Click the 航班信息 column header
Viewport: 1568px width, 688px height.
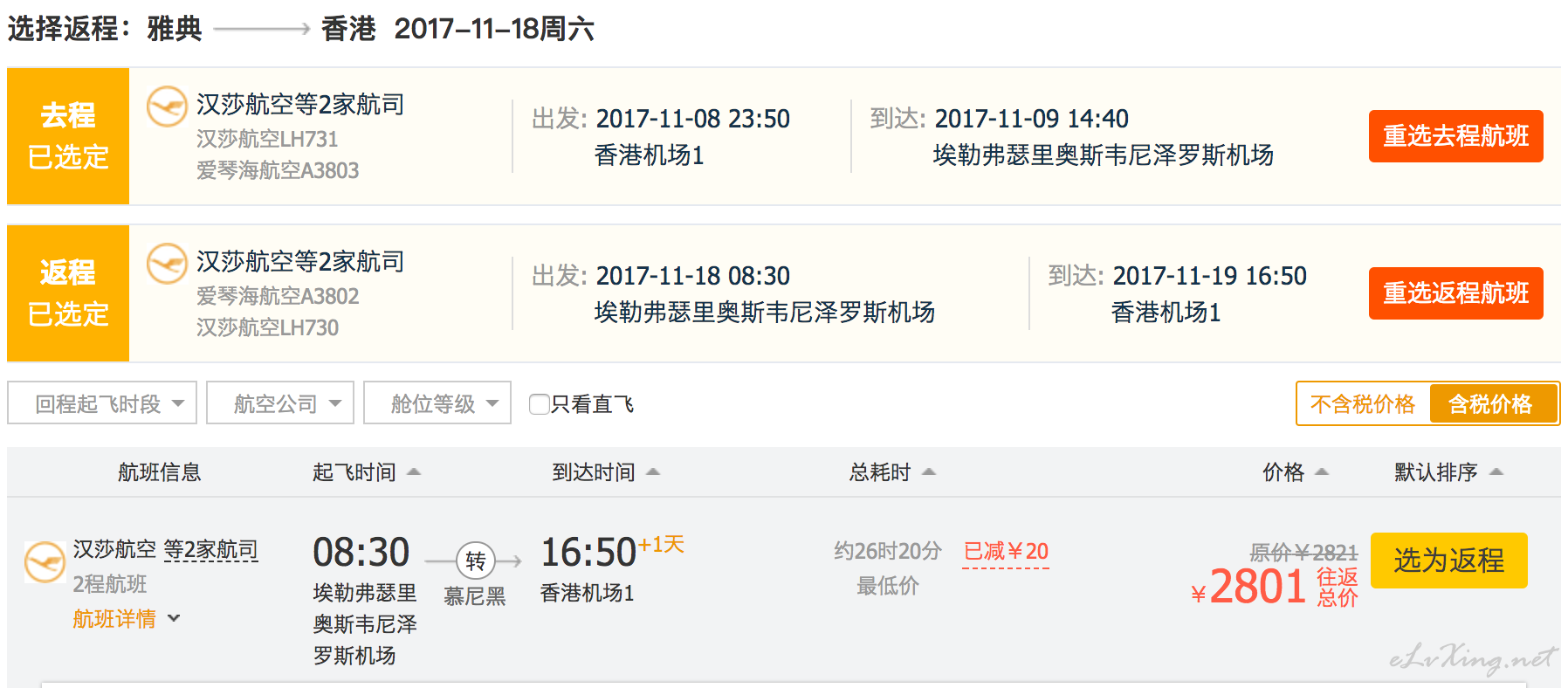[160, 472]
